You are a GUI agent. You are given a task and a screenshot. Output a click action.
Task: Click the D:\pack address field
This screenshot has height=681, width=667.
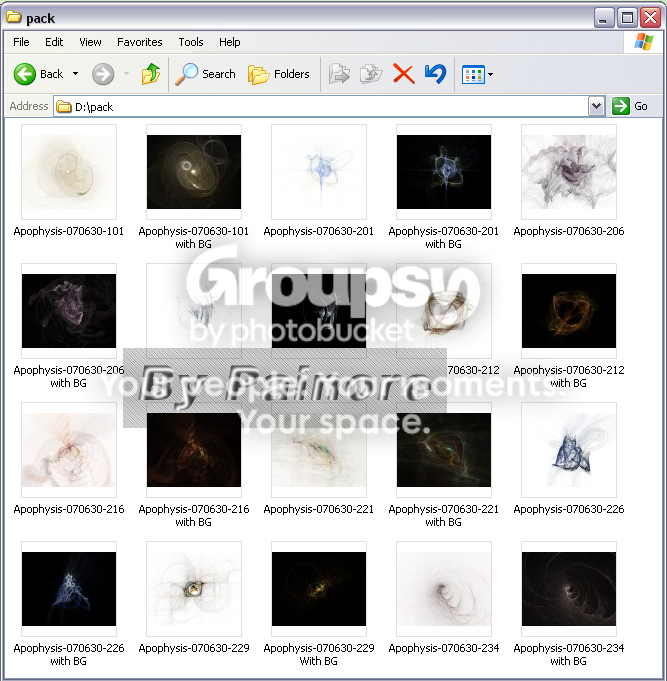coord(321,106)
